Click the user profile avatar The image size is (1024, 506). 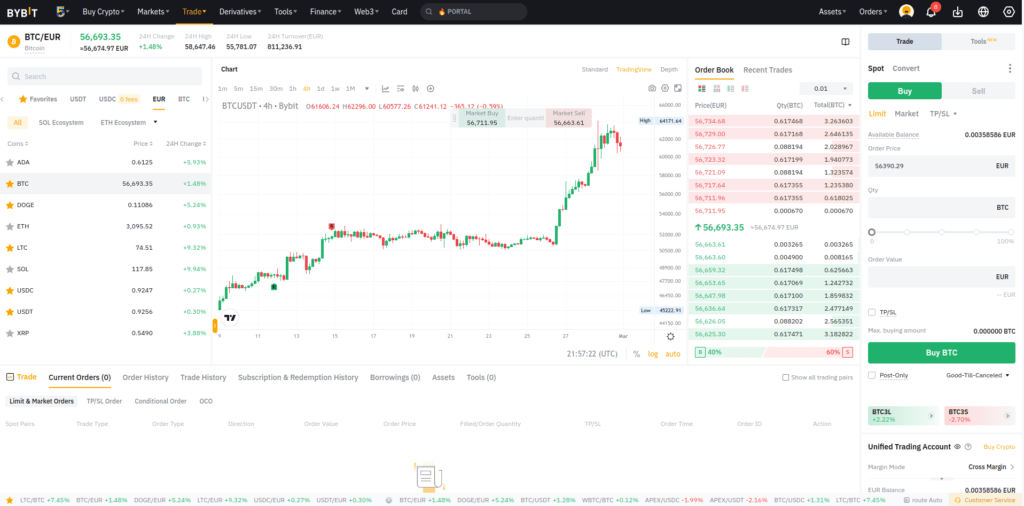[x=906, y=12]
